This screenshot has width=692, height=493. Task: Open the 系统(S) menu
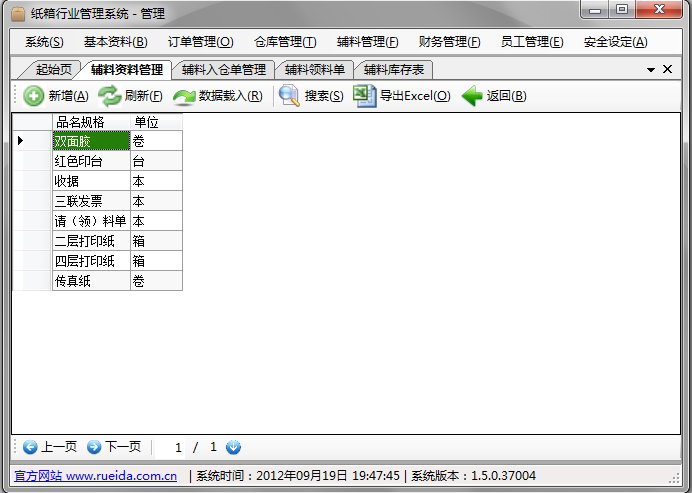click(x=44, y=42)
